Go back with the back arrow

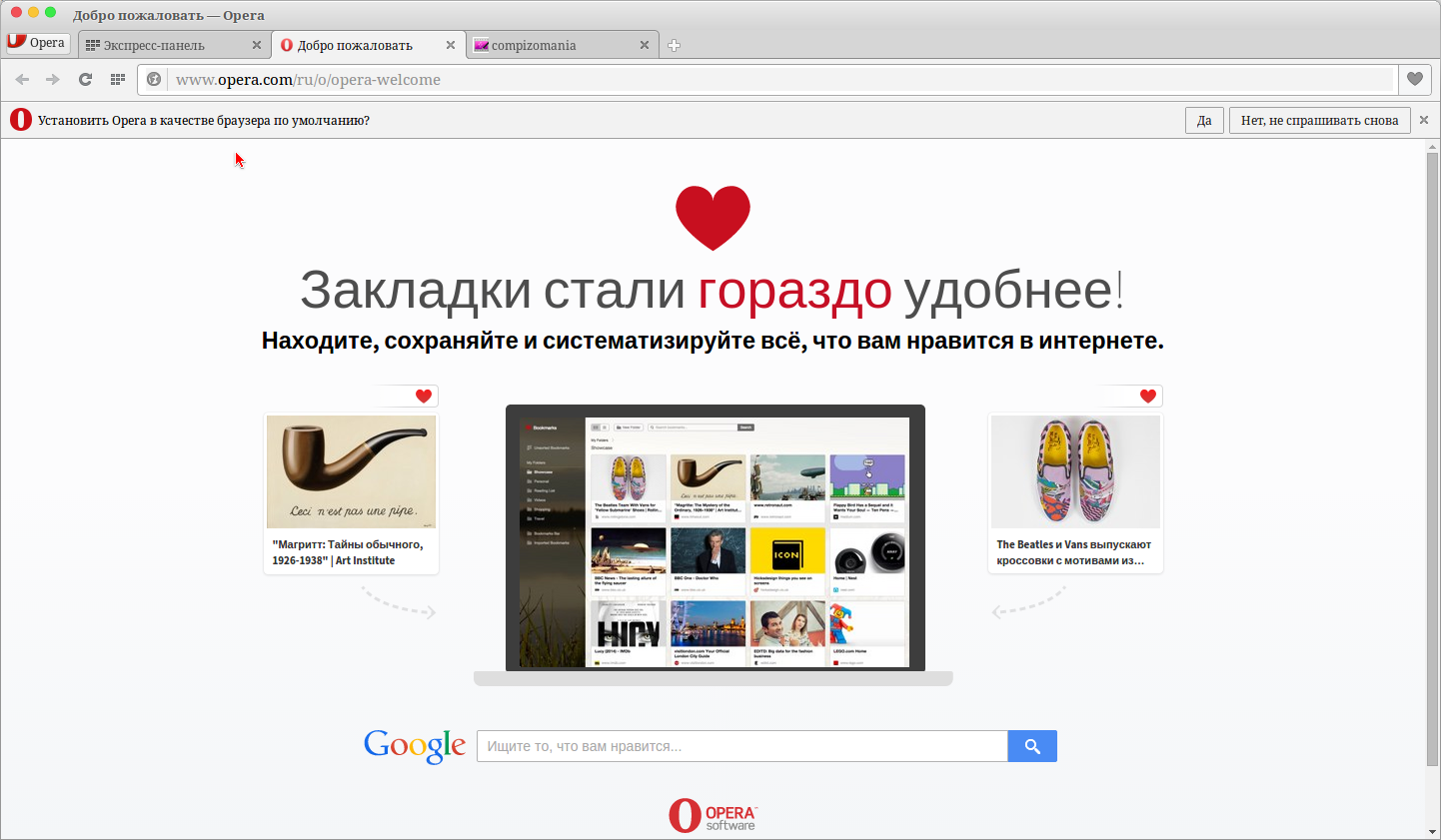pyautogui.click(x=22, y=80)
